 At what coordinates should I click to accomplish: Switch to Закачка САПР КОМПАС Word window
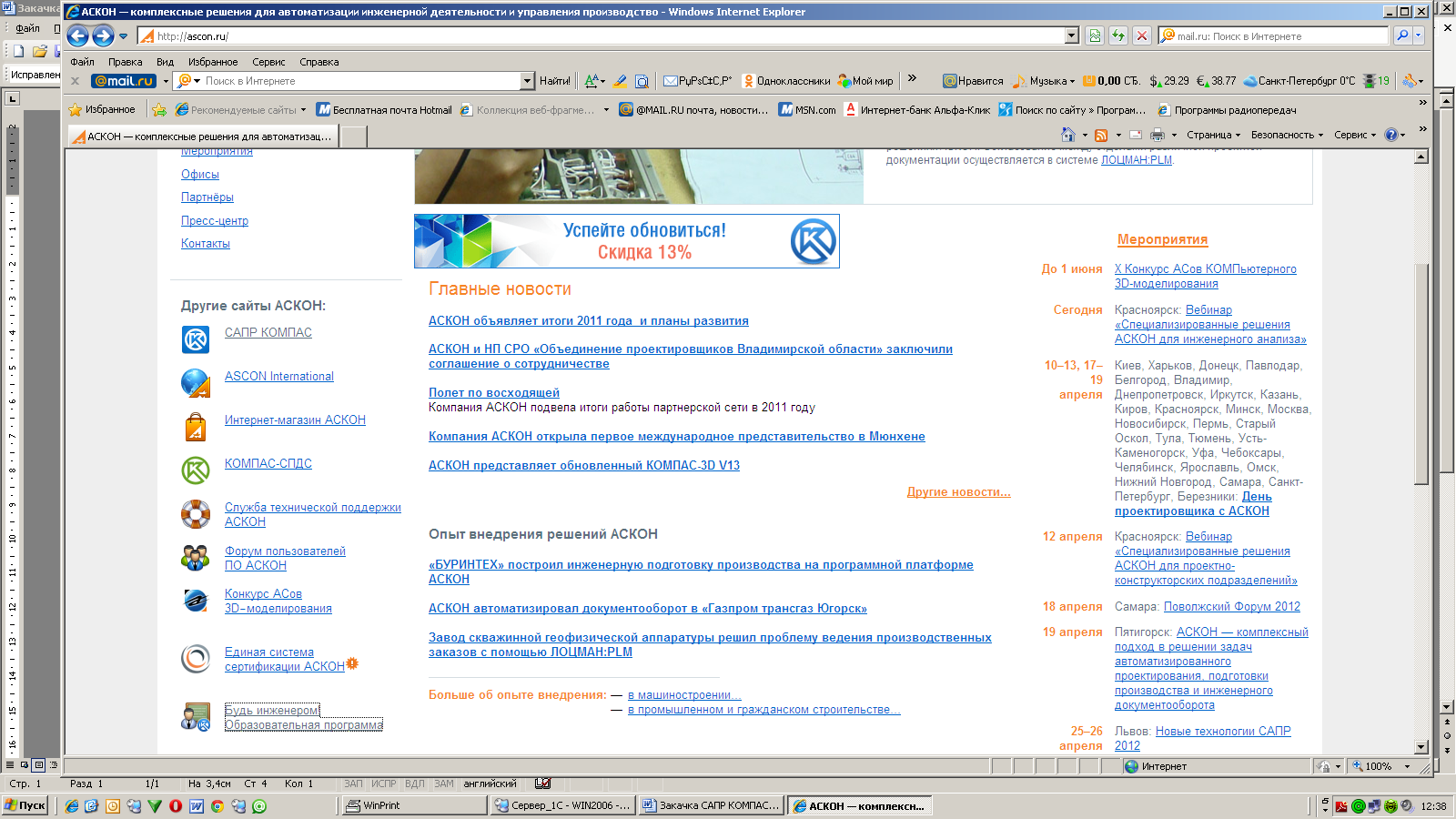pos(710,805)
